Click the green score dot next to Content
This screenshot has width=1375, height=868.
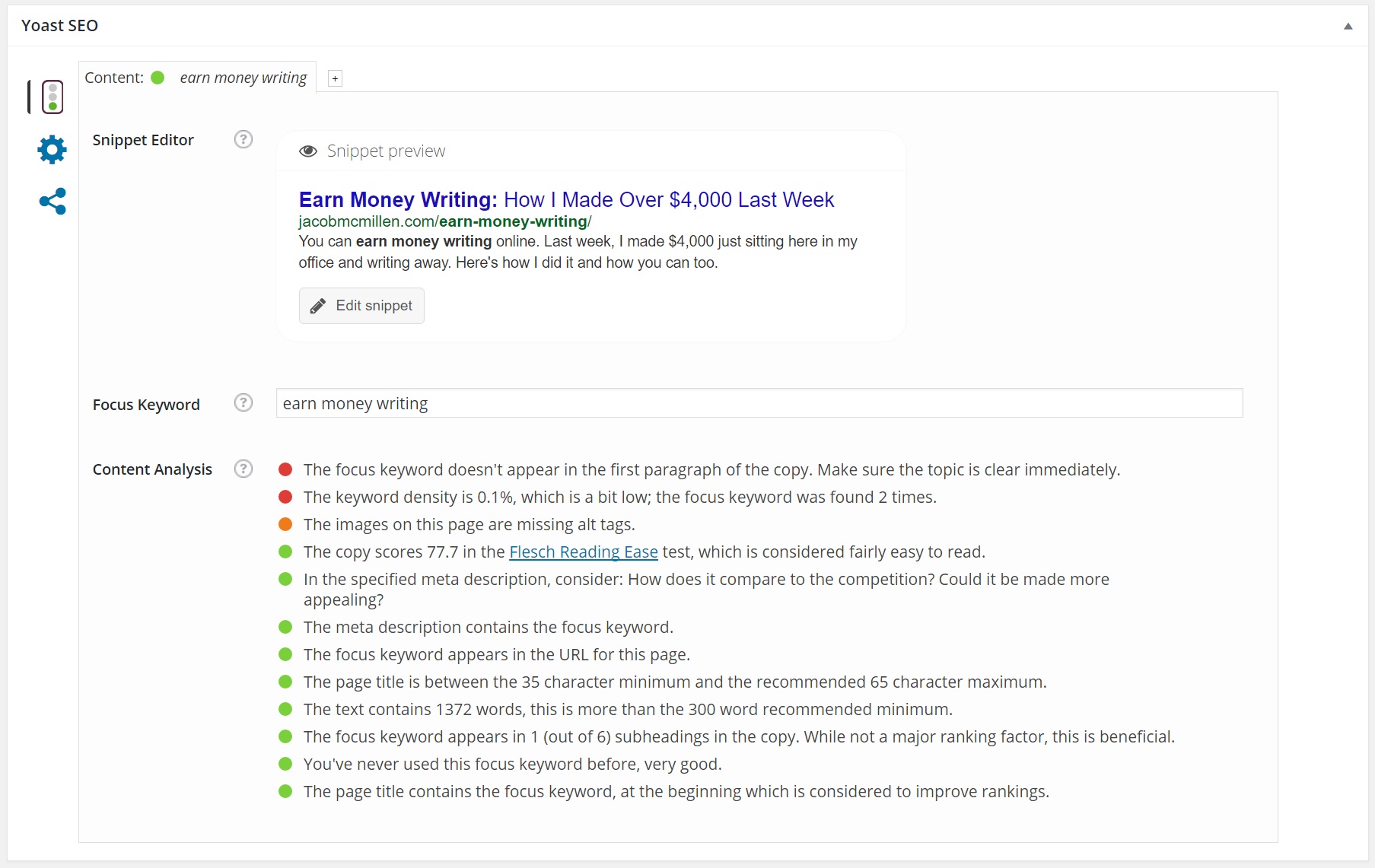[x=158, y=78]
